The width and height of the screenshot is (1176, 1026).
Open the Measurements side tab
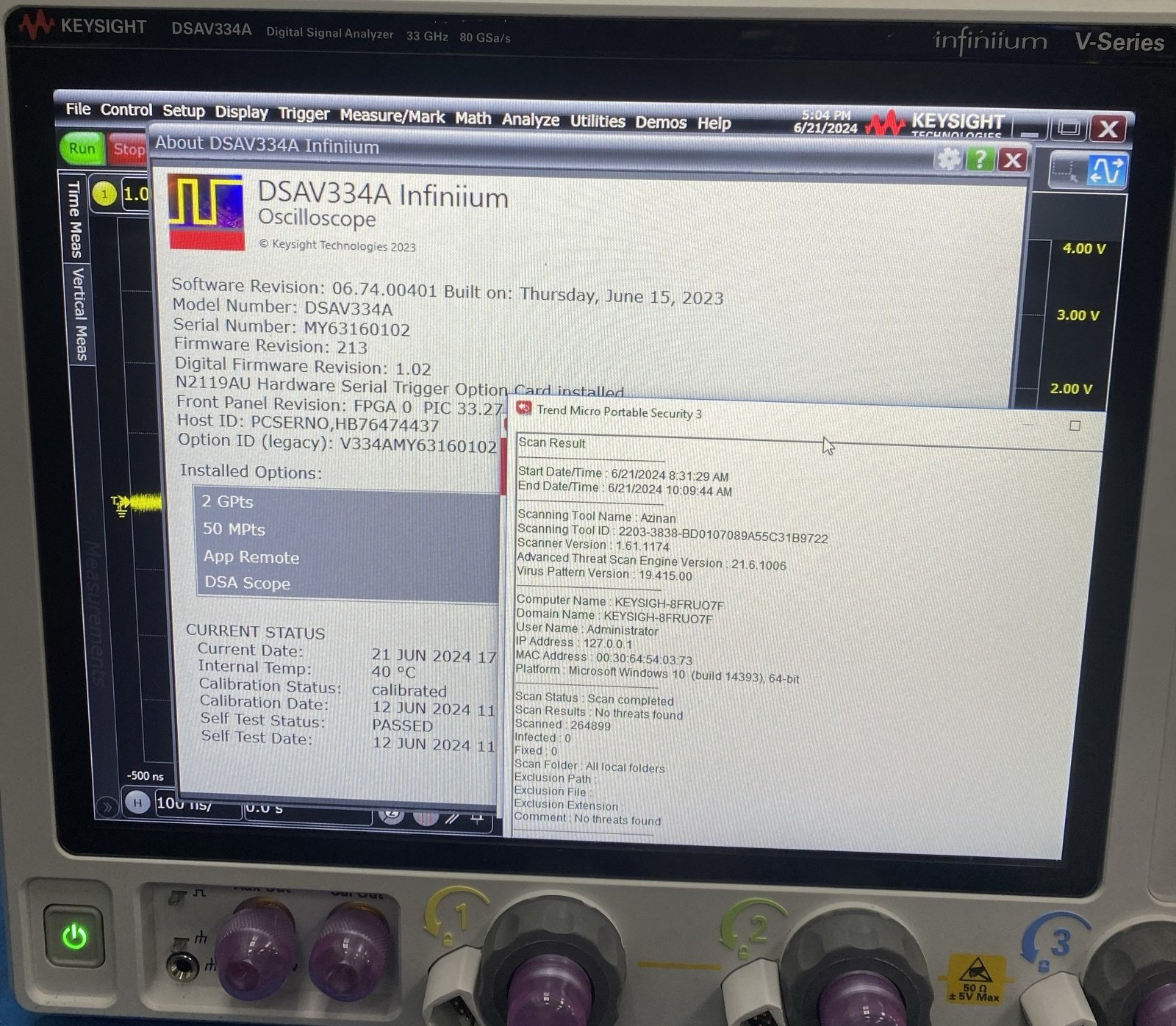[x=96, y=614]
